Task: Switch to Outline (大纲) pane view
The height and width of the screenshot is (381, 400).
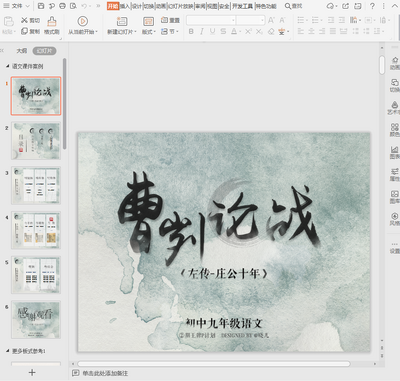Action: 22,51
